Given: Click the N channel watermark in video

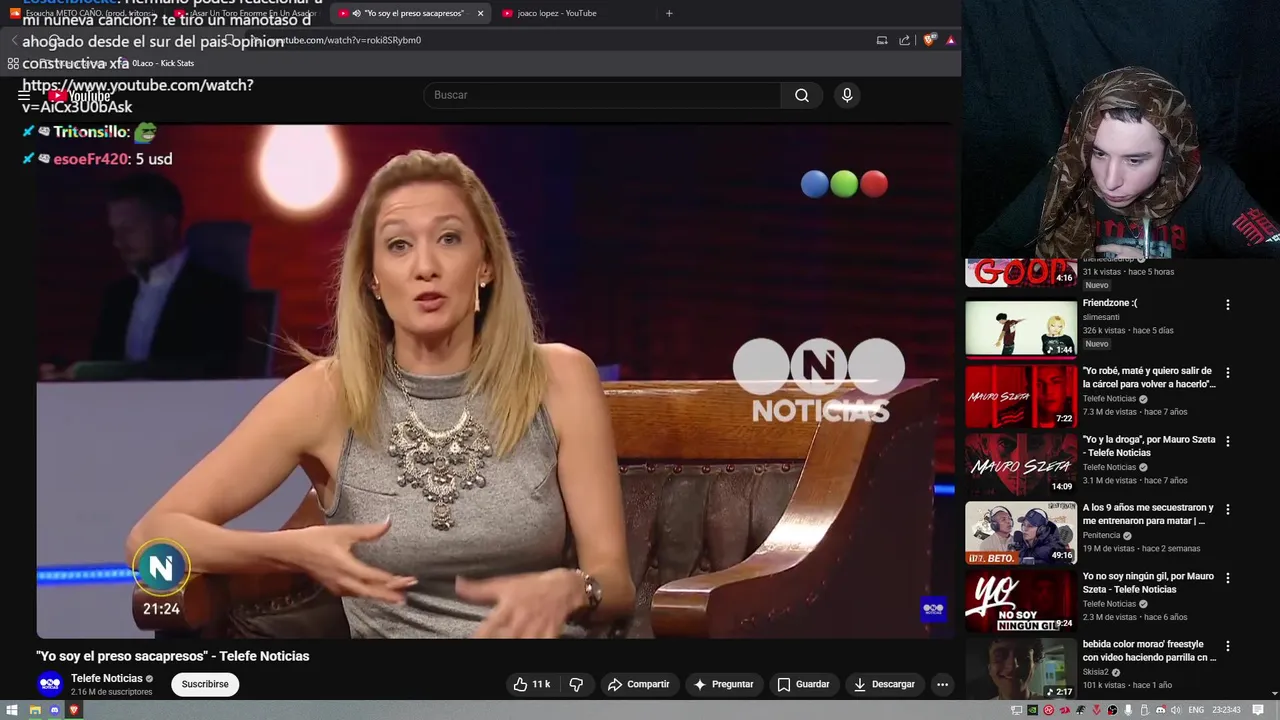Looking at the screenshot, I should click(161, 568).
